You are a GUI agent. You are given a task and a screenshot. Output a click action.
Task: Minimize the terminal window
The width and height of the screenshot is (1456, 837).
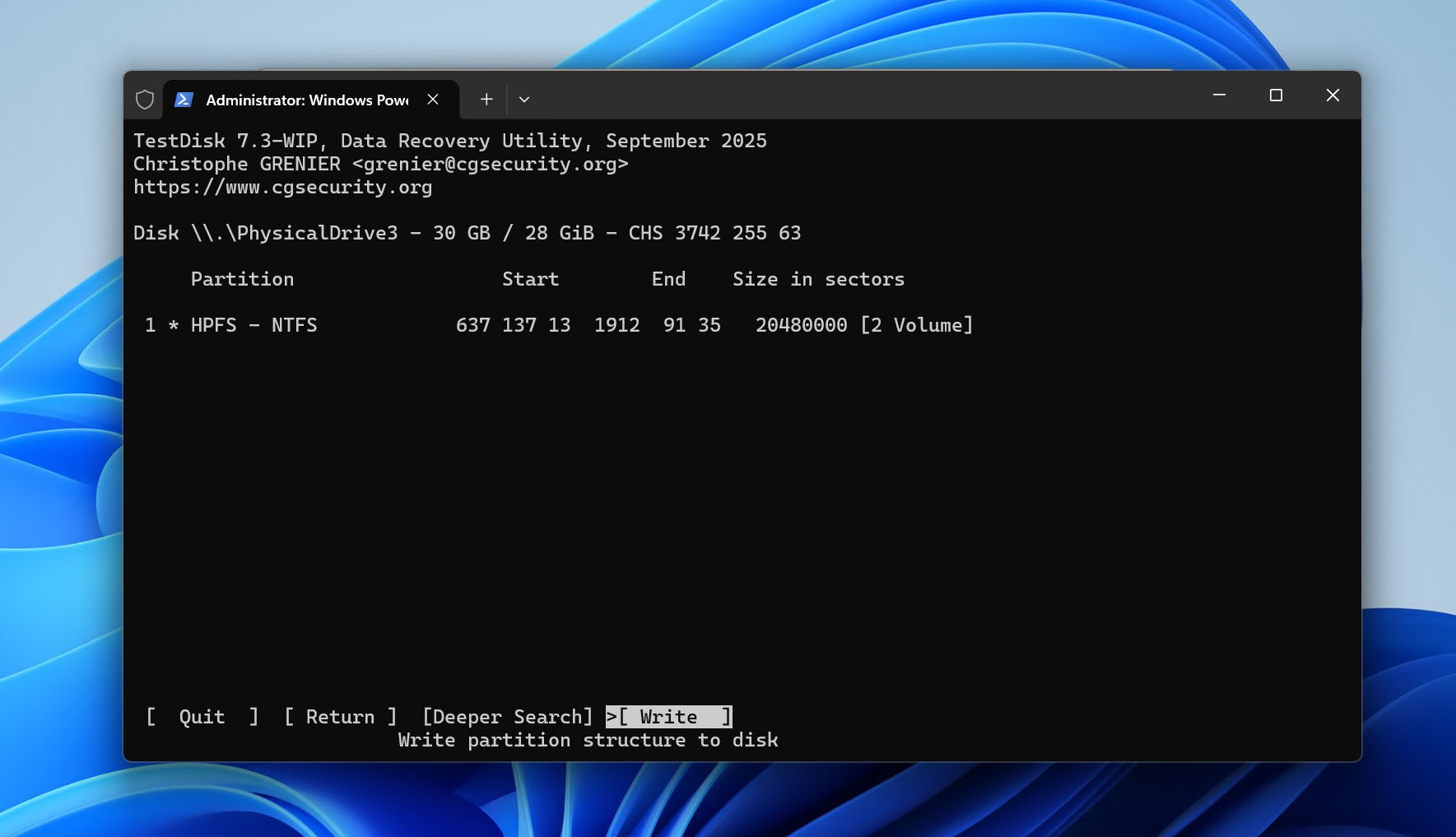1219,95
